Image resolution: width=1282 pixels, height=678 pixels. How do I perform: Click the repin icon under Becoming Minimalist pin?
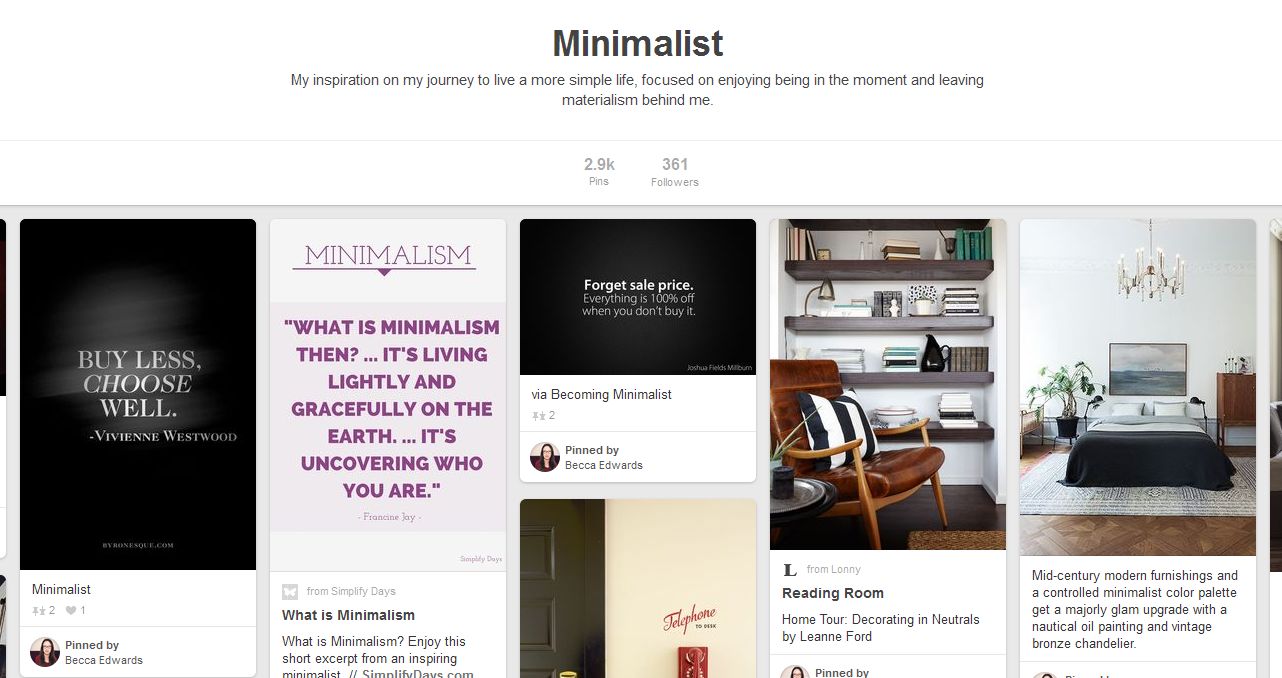tap(538, 415)
